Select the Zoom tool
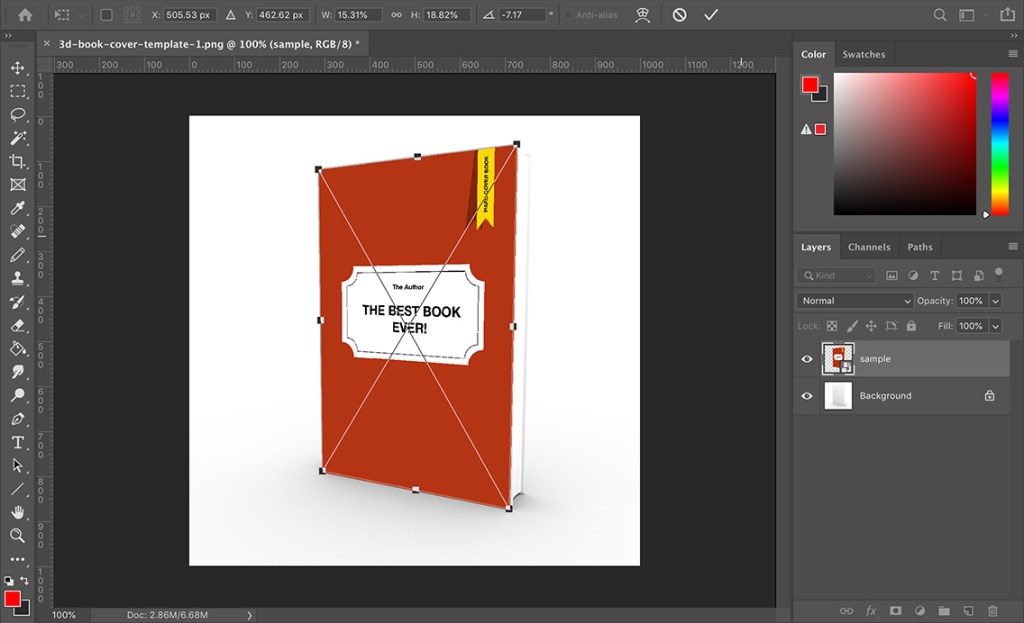 point(15,535)
